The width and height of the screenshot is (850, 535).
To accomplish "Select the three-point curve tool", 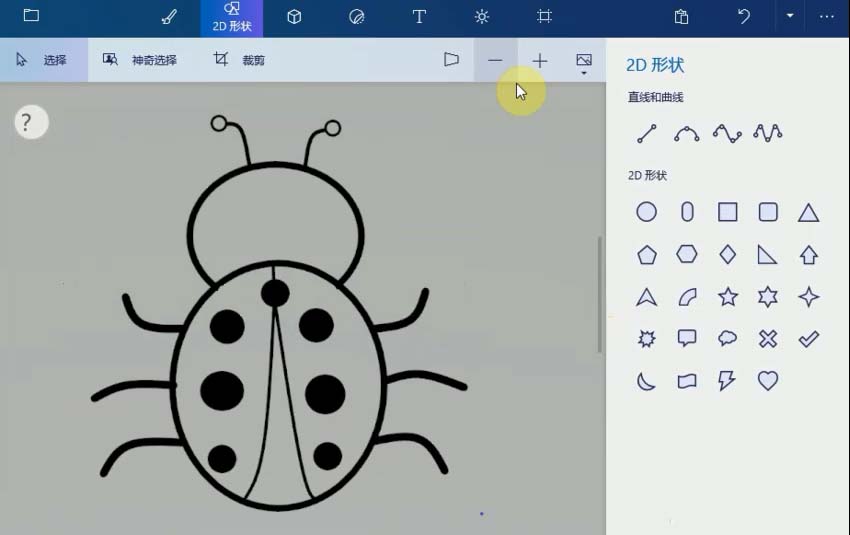I will tap(687, 133).
